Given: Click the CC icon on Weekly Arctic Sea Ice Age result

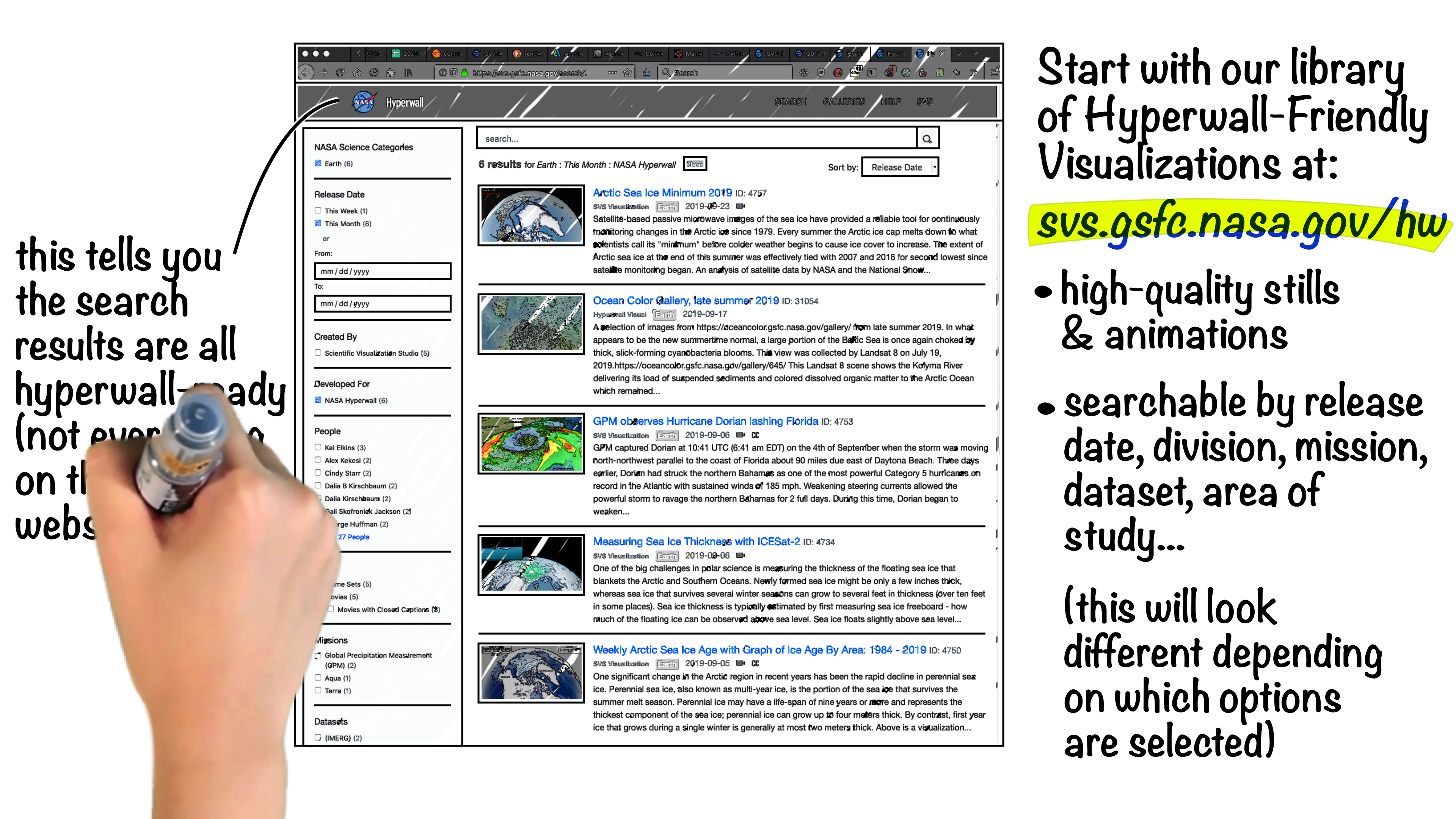Looking at the screenshot, I should coord(755,663).
